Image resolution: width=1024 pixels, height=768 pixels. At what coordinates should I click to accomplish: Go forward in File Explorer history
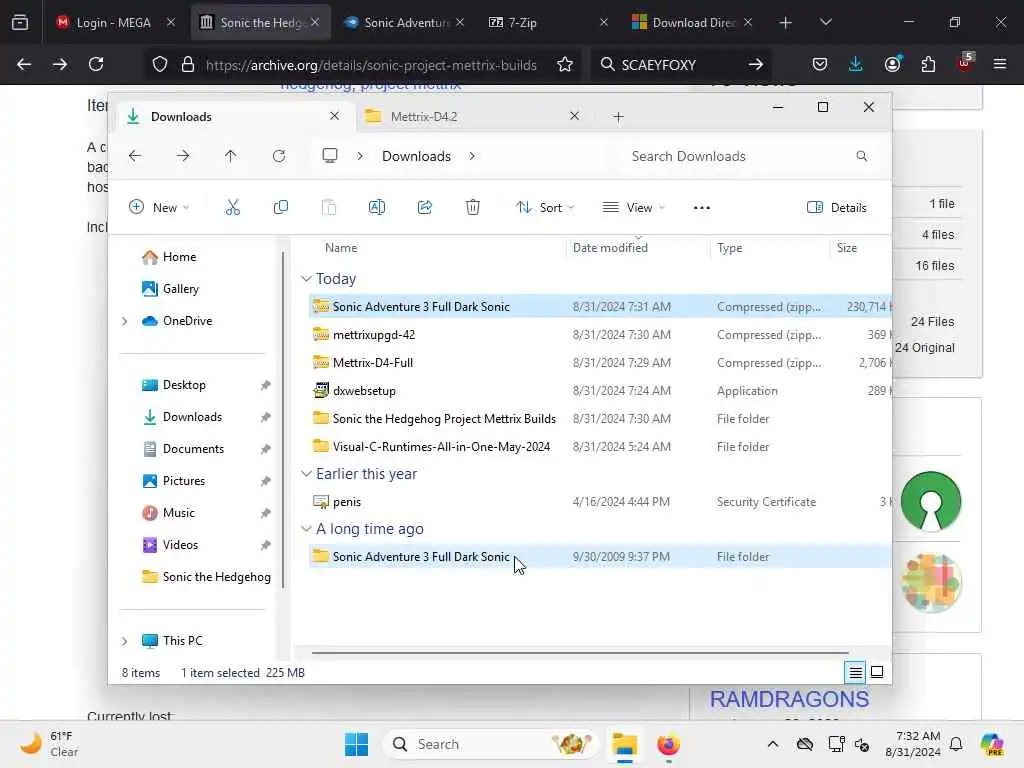point(183,156)
